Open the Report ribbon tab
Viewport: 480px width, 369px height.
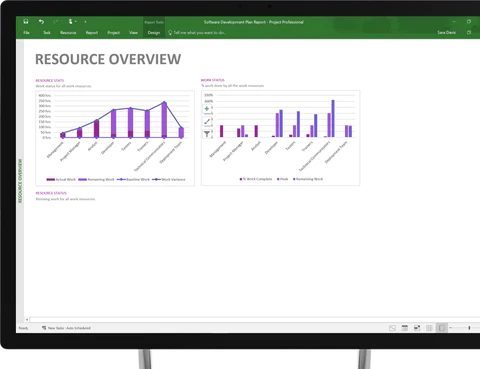[x=92, y=33]
